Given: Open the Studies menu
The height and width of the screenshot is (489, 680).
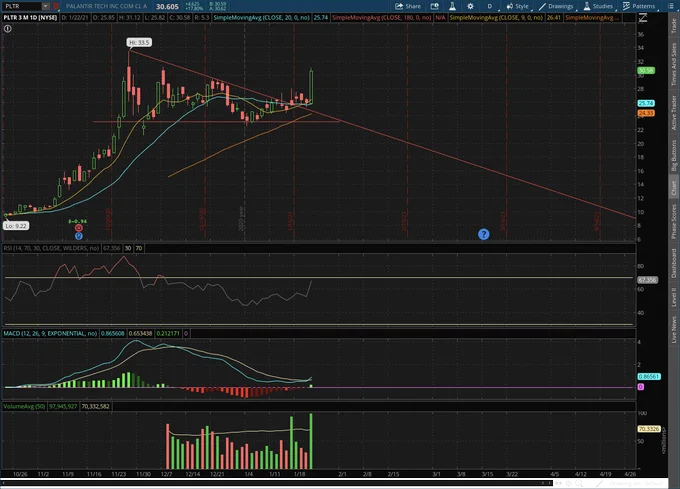Looking at the screenshot, I should click(598, 6).
